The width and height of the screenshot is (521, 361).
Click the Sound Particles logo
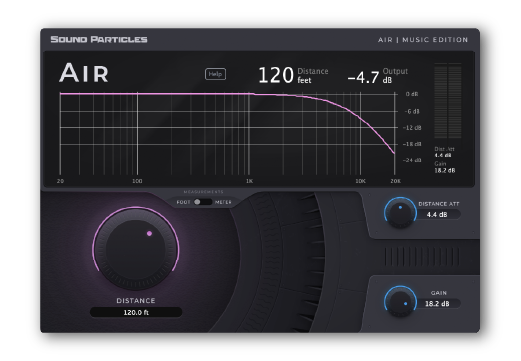click(x=99, y=39)
